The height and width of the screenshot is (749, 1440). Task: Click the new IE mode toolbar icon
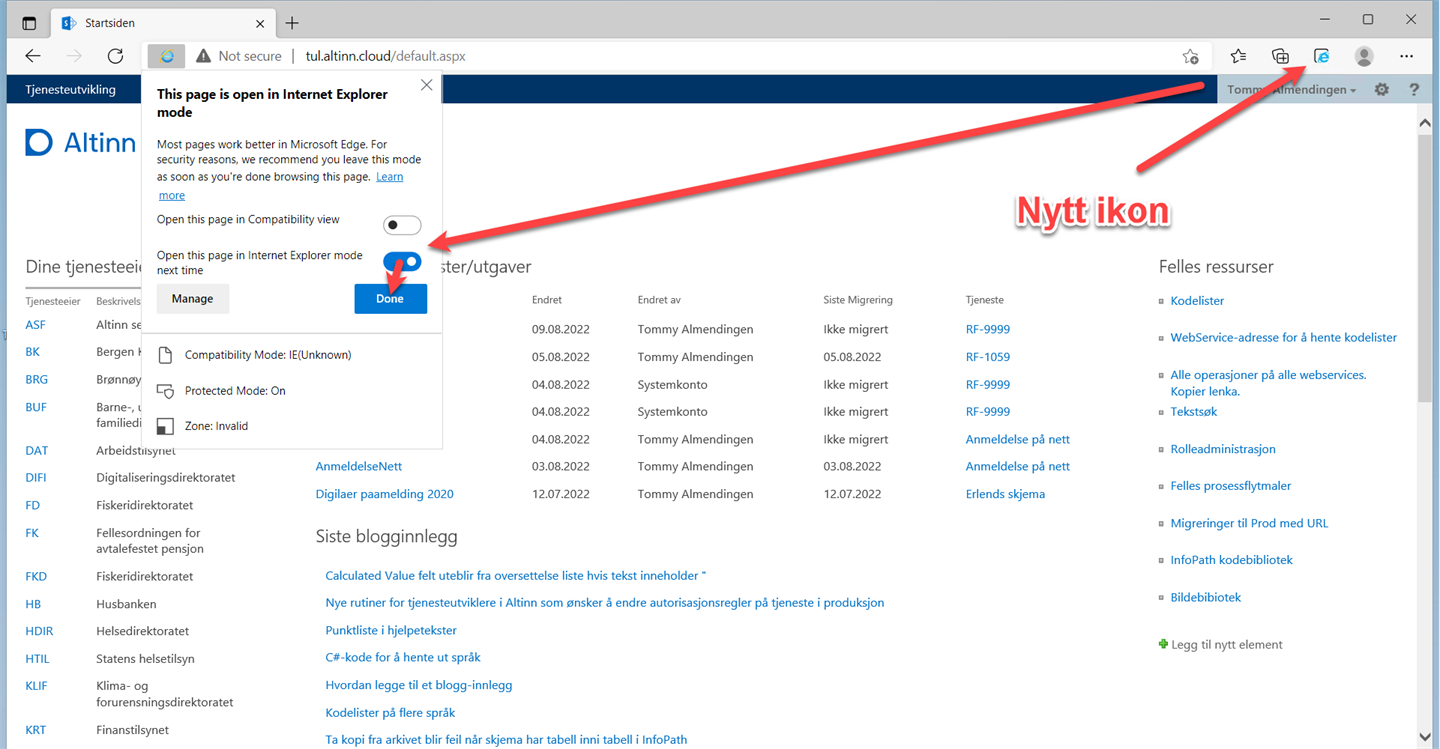click(x=1321, y=56)
